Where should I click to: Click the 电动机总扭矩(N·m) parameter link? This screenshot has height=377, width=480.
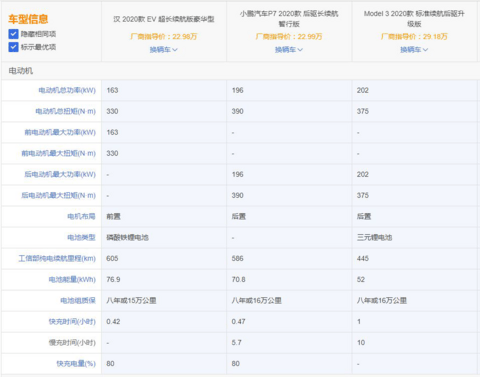[x=66, y=111]
